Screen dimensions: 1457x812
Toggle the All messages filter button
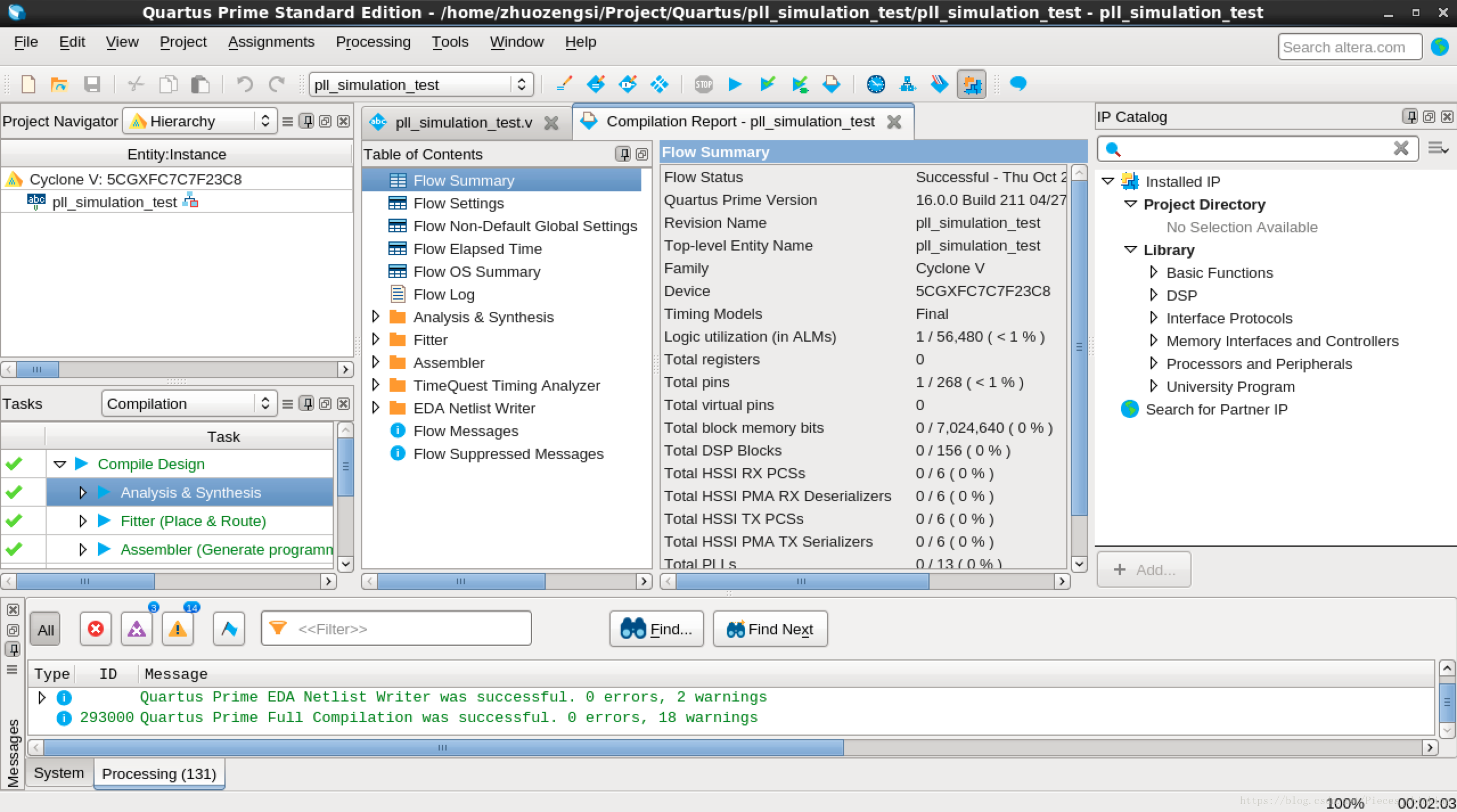[x=46, y=630]
